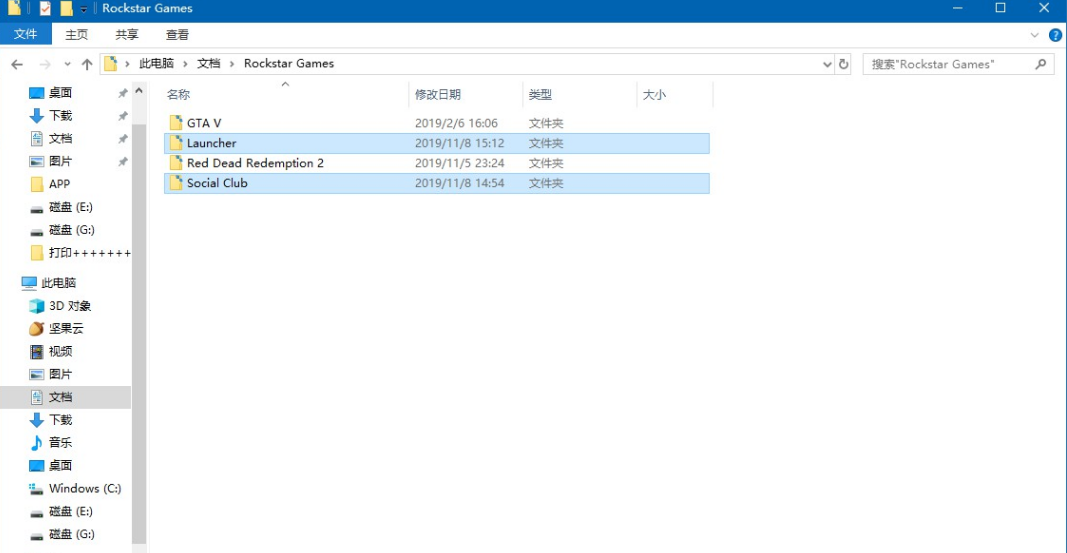This screenshot has width=1067, height=553.
Task: Open the 共享 ribbon tab
Action: pyautogui.click(x=127, y=34)
